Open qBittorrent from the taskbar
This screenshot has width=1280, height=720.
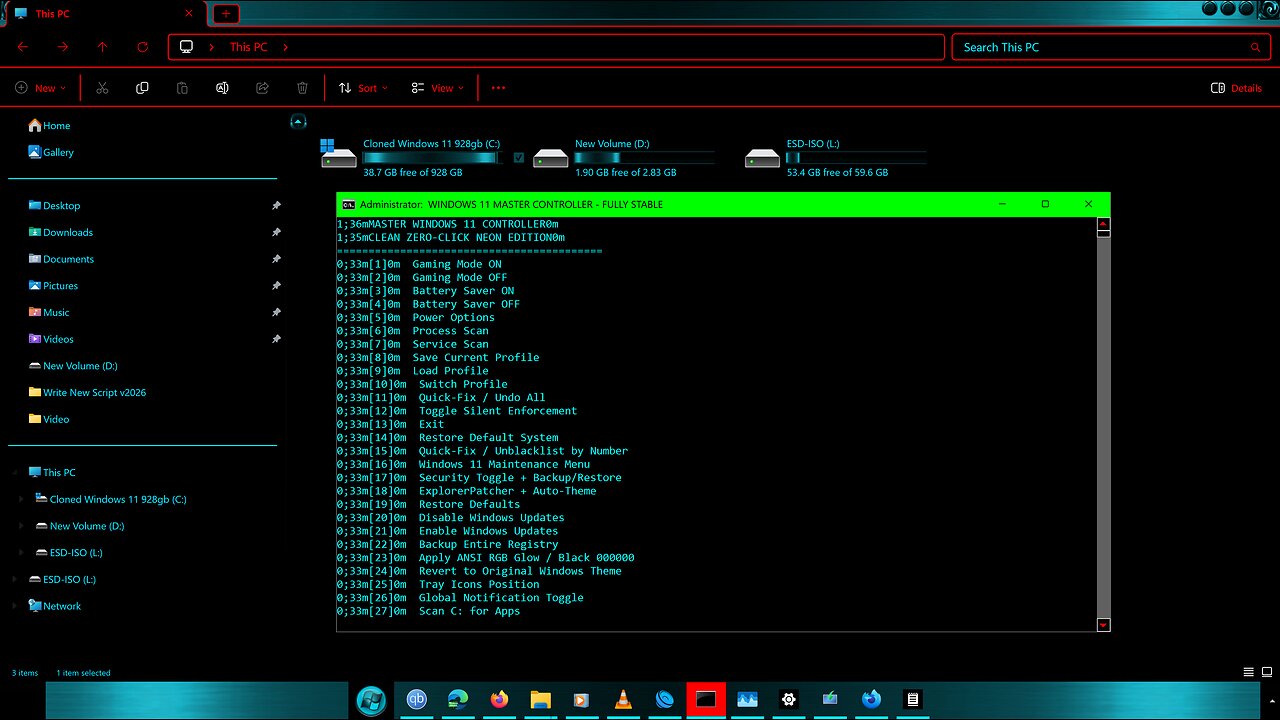(416, 700)
